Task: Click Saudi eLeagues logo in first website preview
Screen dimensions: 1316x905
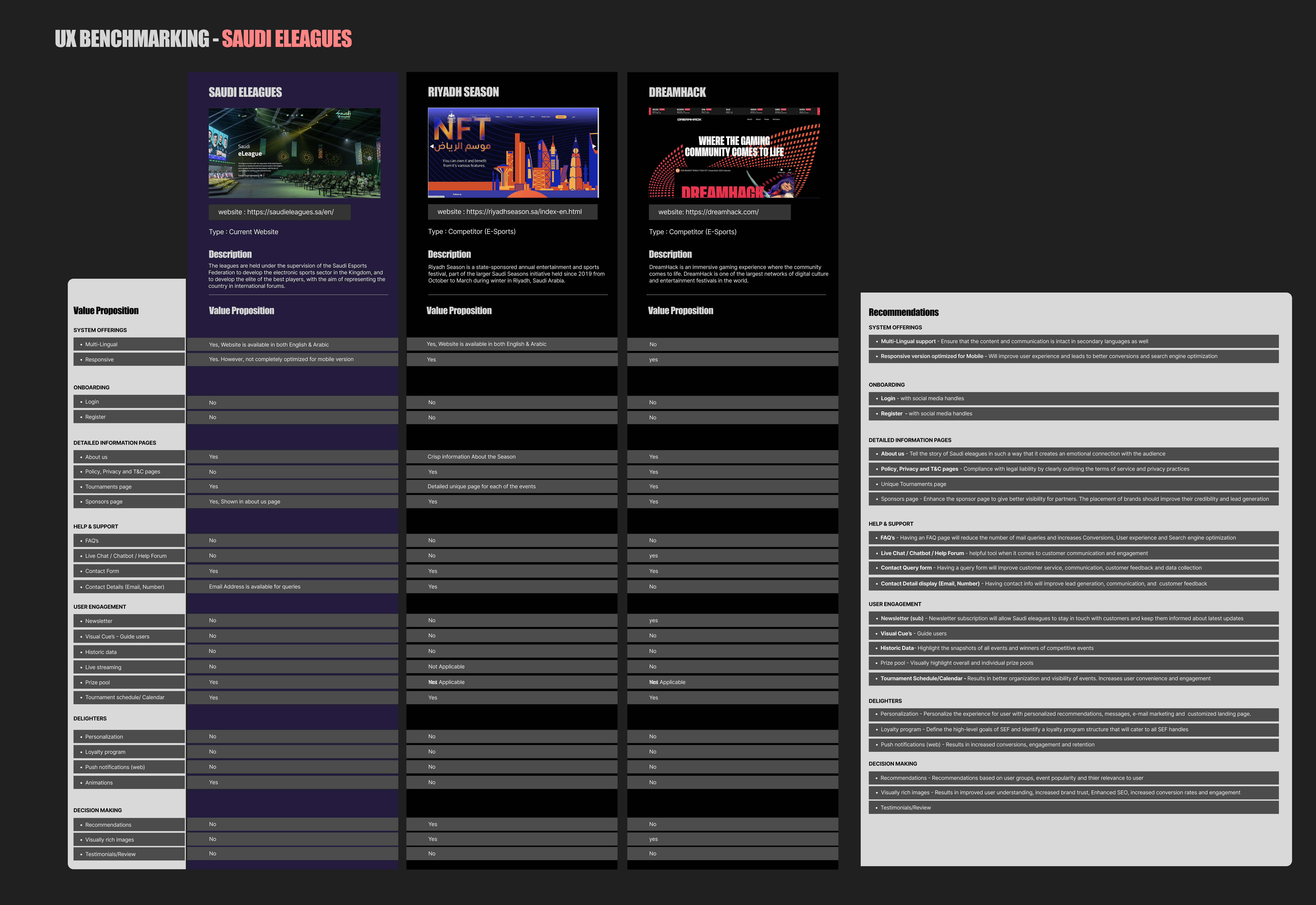Action: click(x=344, y=115)
